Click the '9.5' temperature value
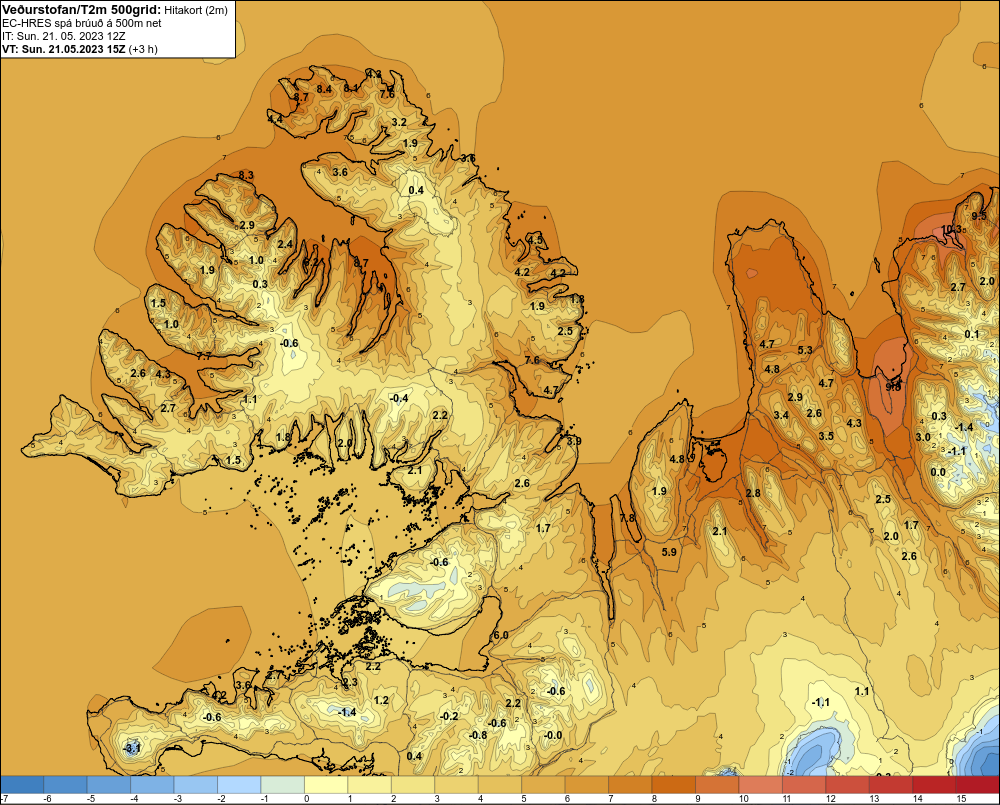The width and height of the screenshot is (1000, 805). coord(979,216)
